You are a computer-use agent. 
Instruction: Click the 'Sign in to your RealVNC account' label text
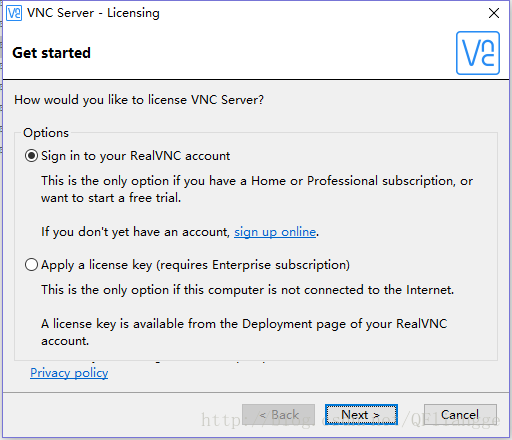click(135, 156)
